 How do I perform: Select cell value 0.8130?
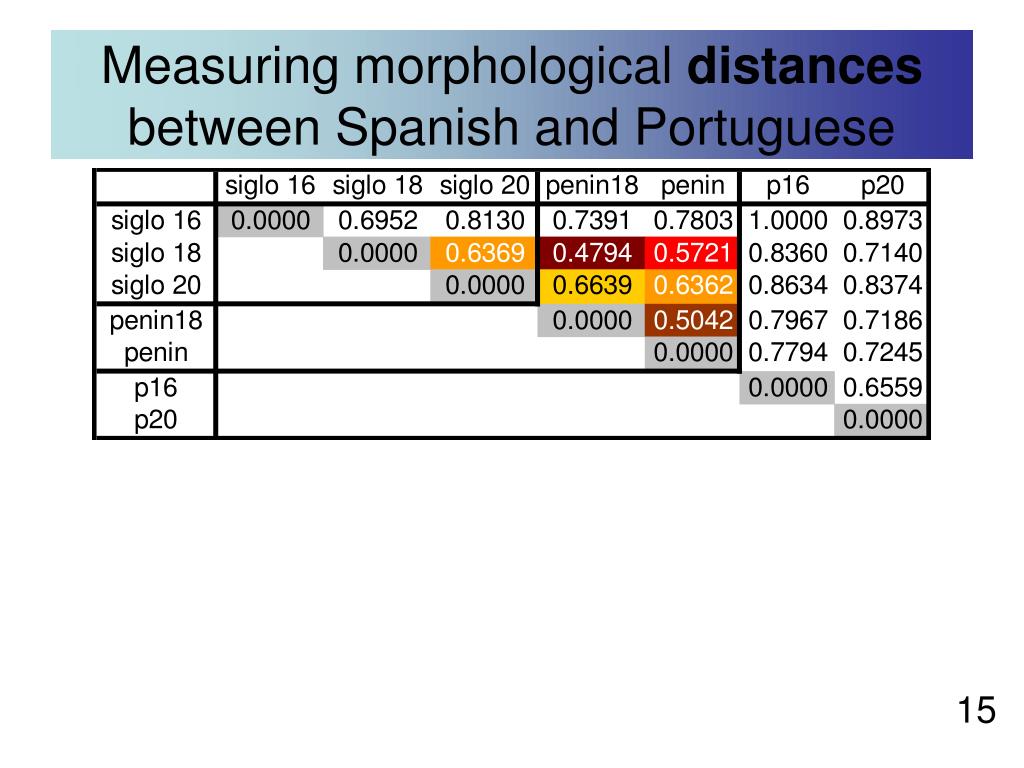[485, 221]
